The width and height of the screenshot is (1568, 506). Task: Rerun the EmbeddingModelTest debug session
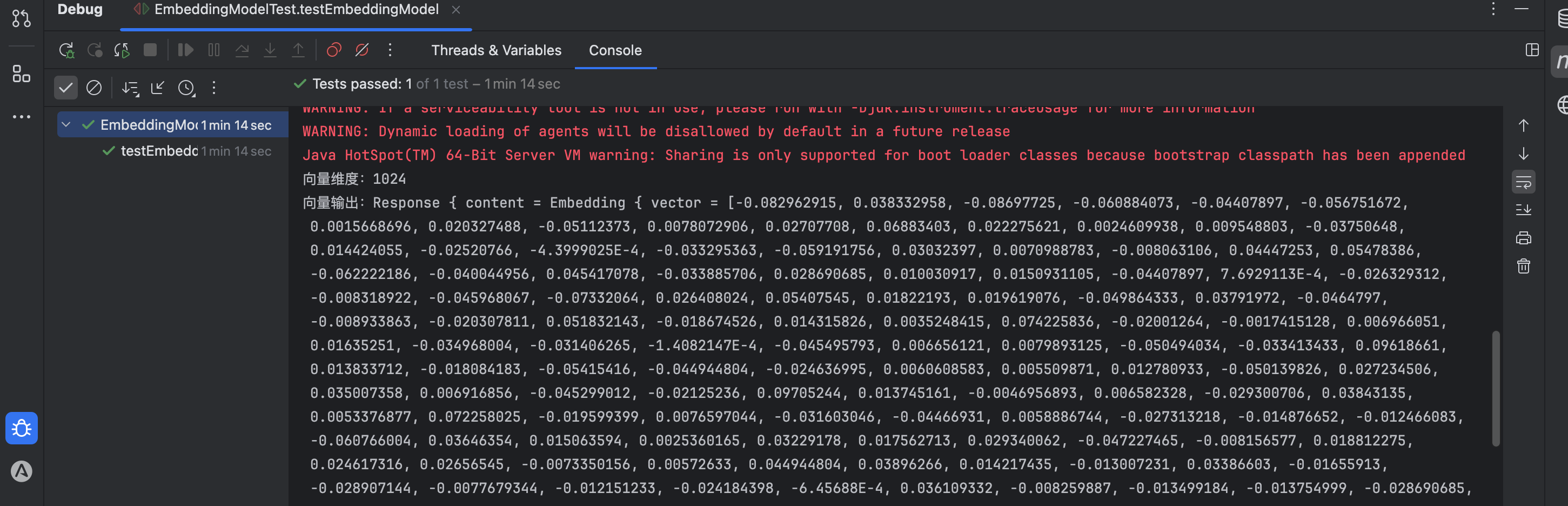click(x=66, y=50)
